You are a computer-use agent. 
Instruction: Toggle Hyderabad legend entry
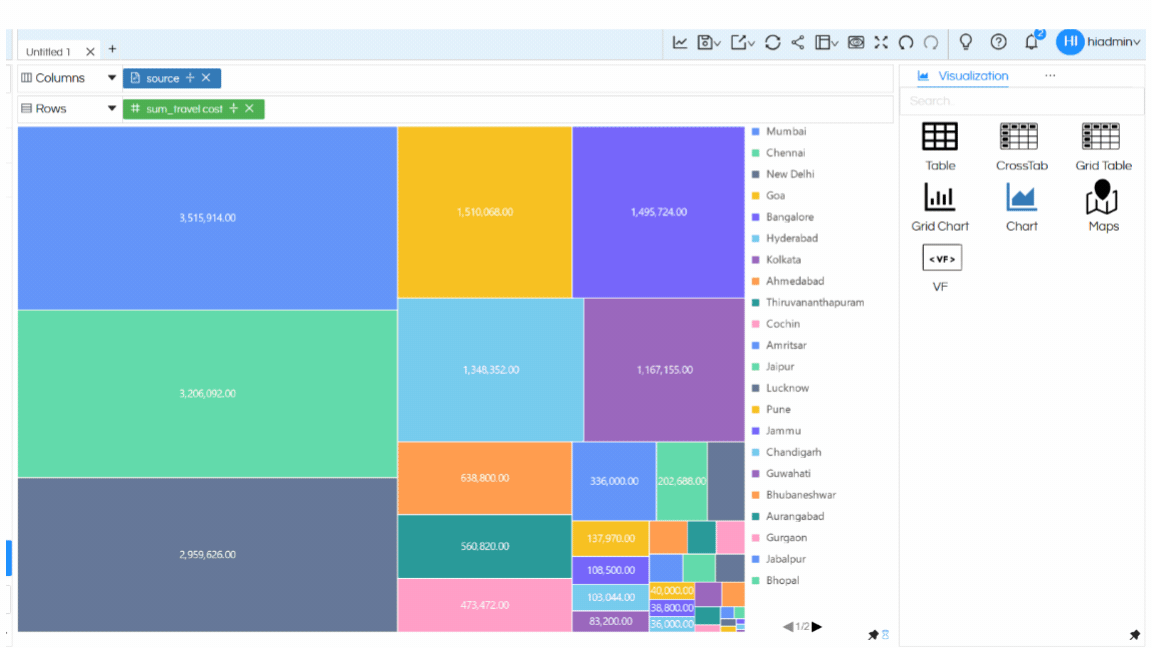pos(785,238)
